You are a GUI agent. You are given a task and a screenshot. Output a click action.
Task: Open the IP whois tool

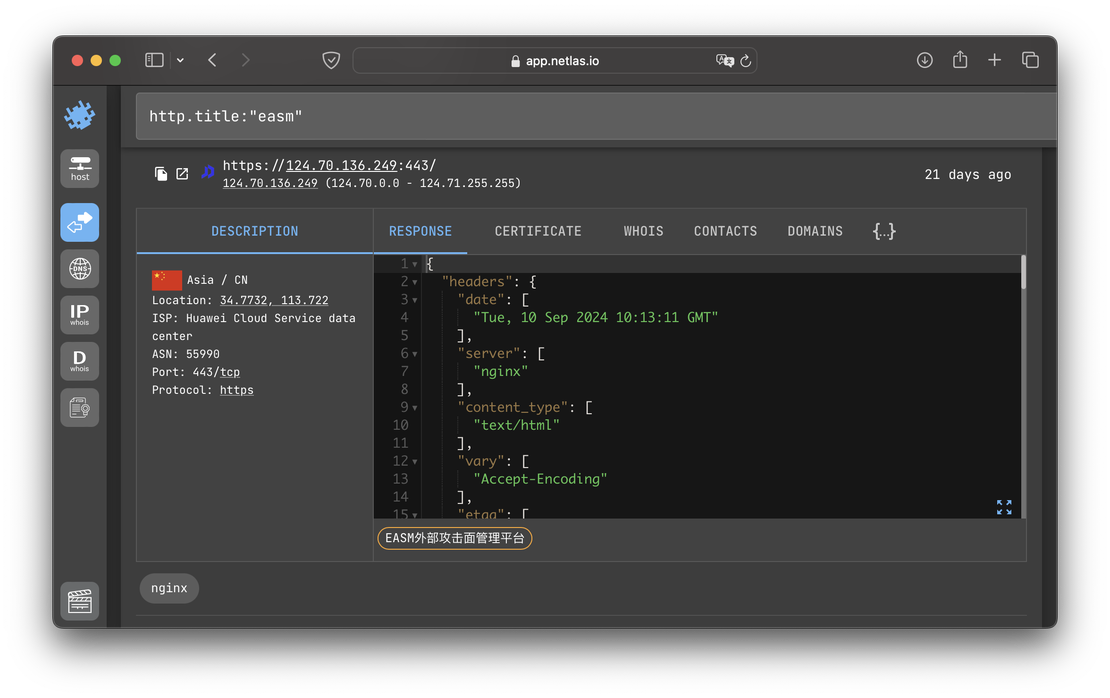click(79, 314)
